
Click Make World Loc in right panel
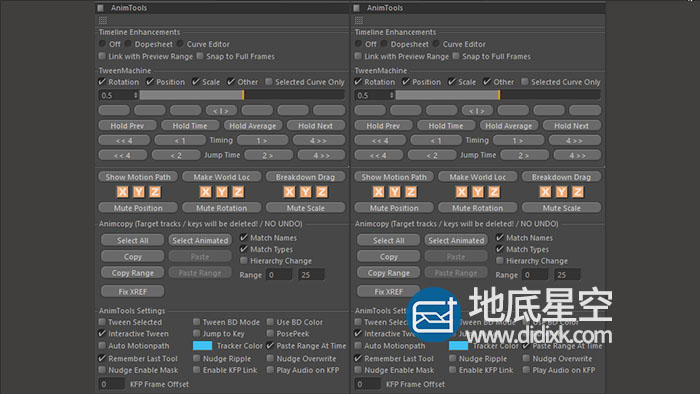[x=478, y=177]
